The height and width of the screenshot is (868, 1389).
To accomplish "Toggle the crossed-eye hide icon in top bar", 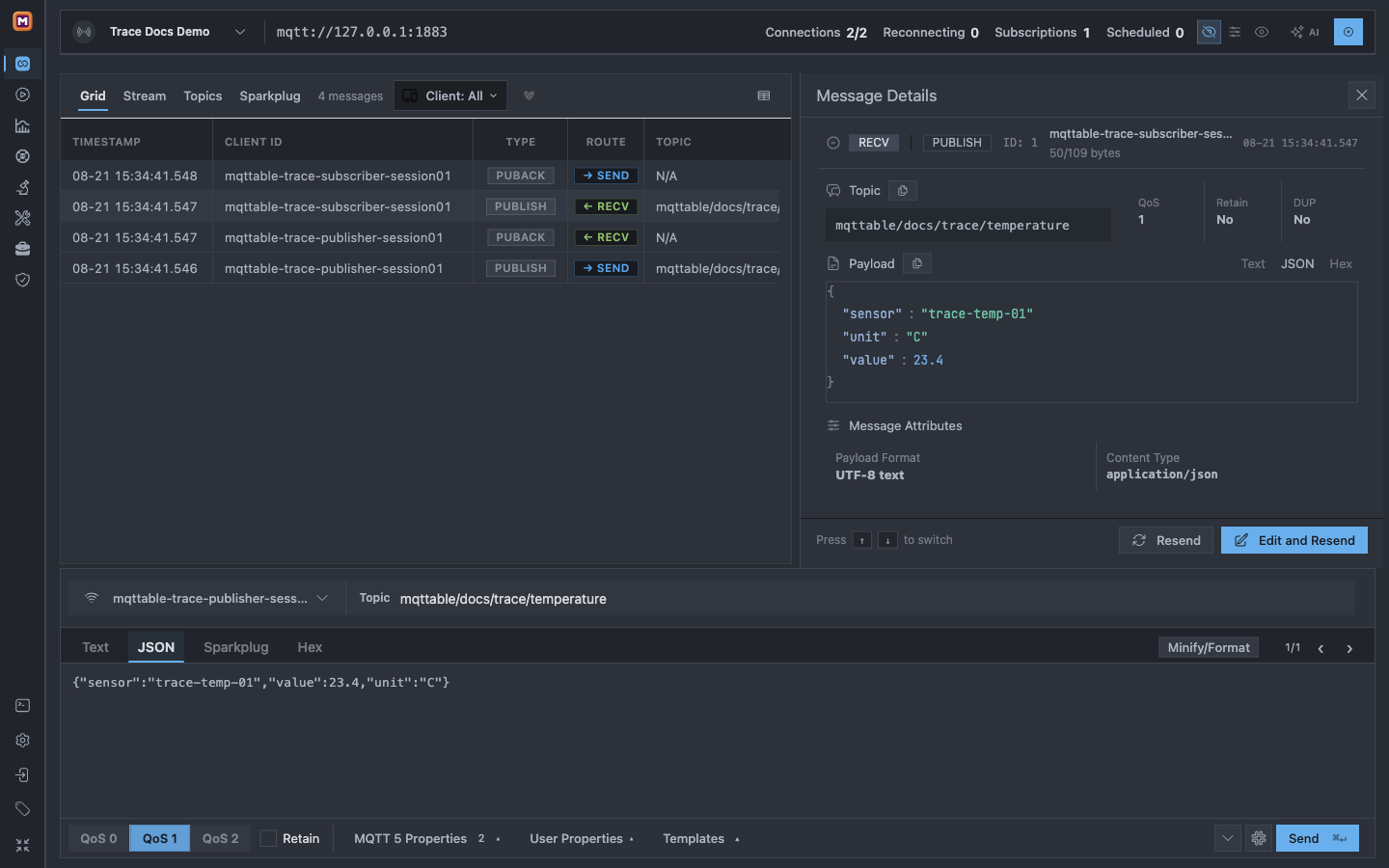I will tap(1208, 32).
